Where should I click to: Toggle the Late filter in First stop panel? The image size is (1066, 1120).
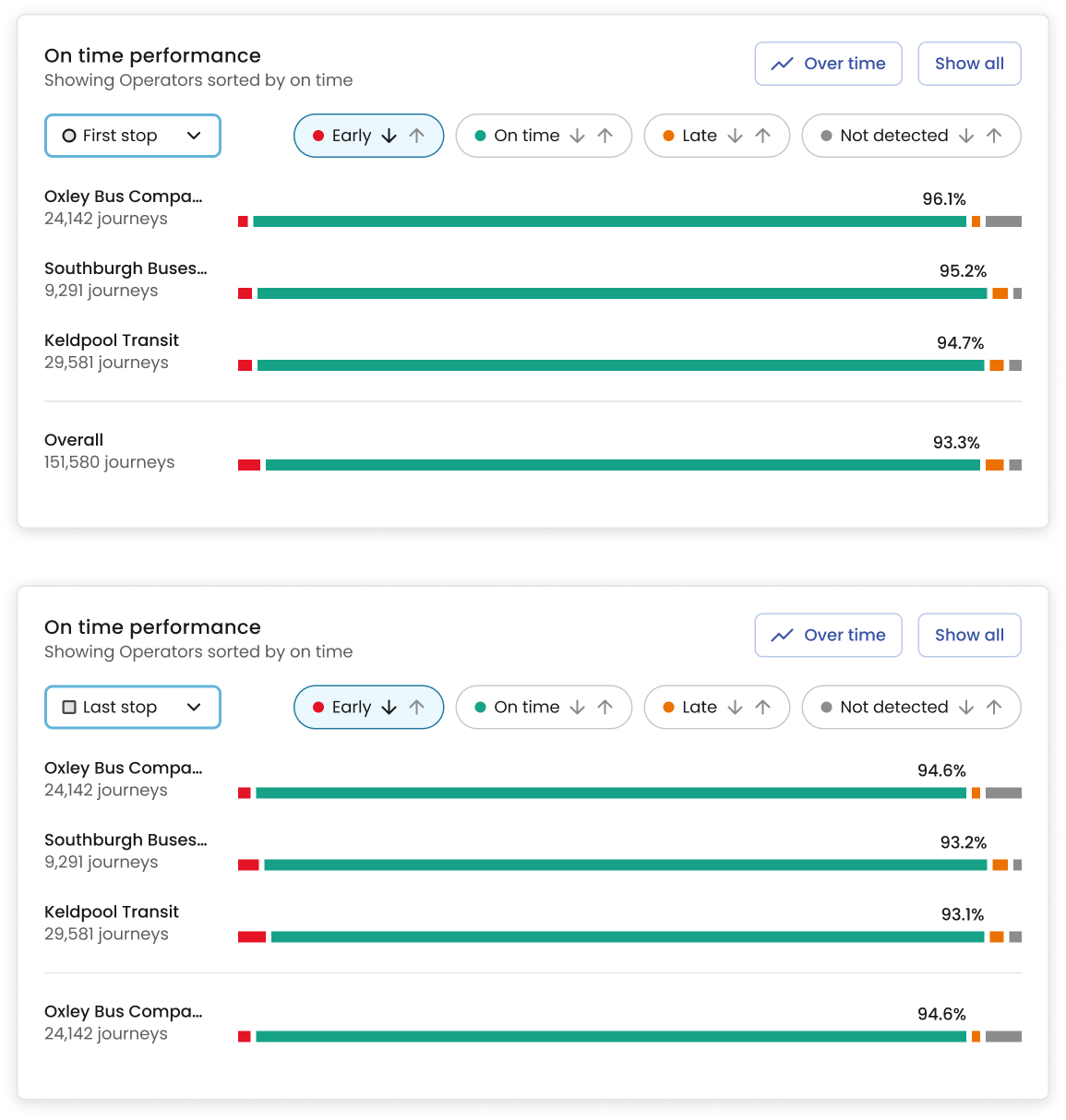(x=689, y=136)
